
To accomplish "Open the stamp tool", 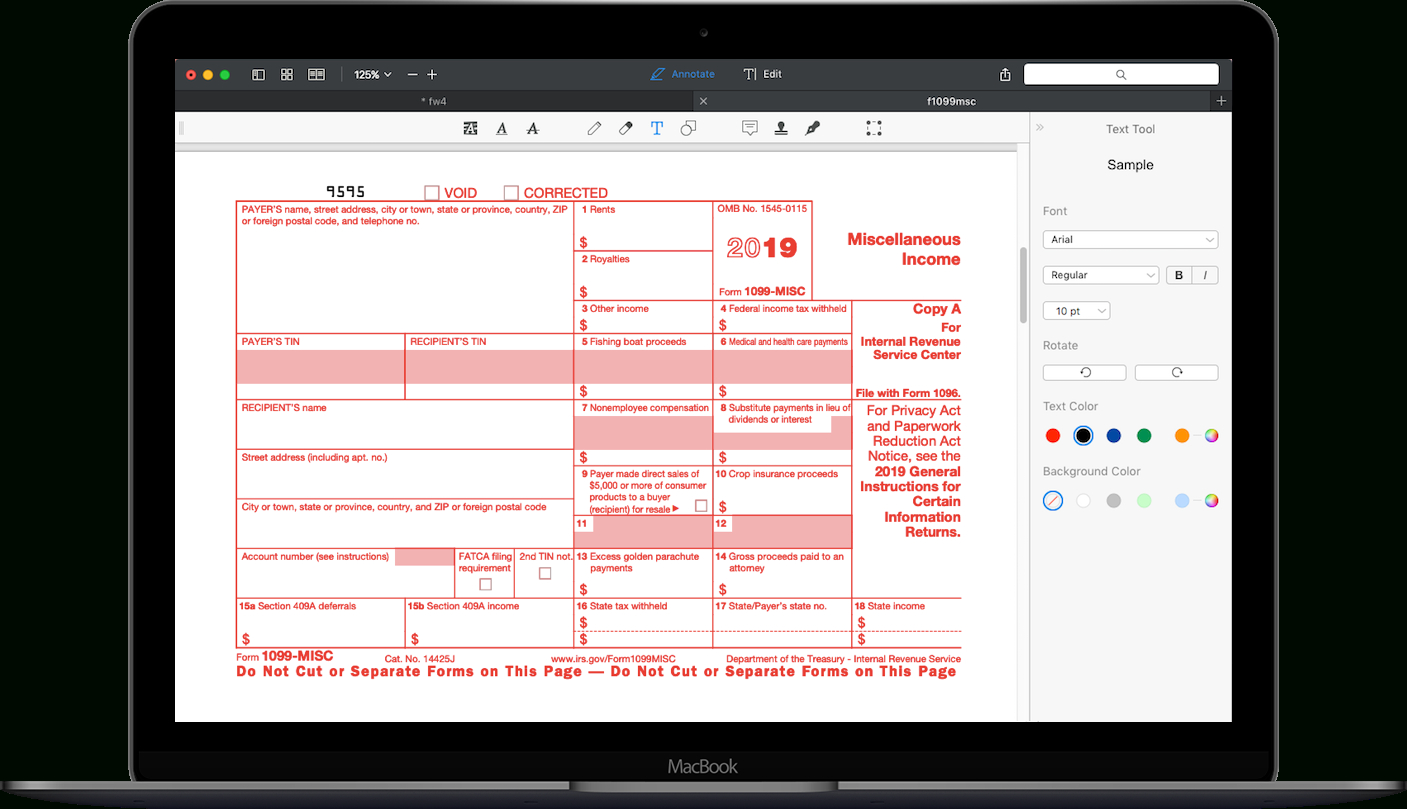I will 781,128.
